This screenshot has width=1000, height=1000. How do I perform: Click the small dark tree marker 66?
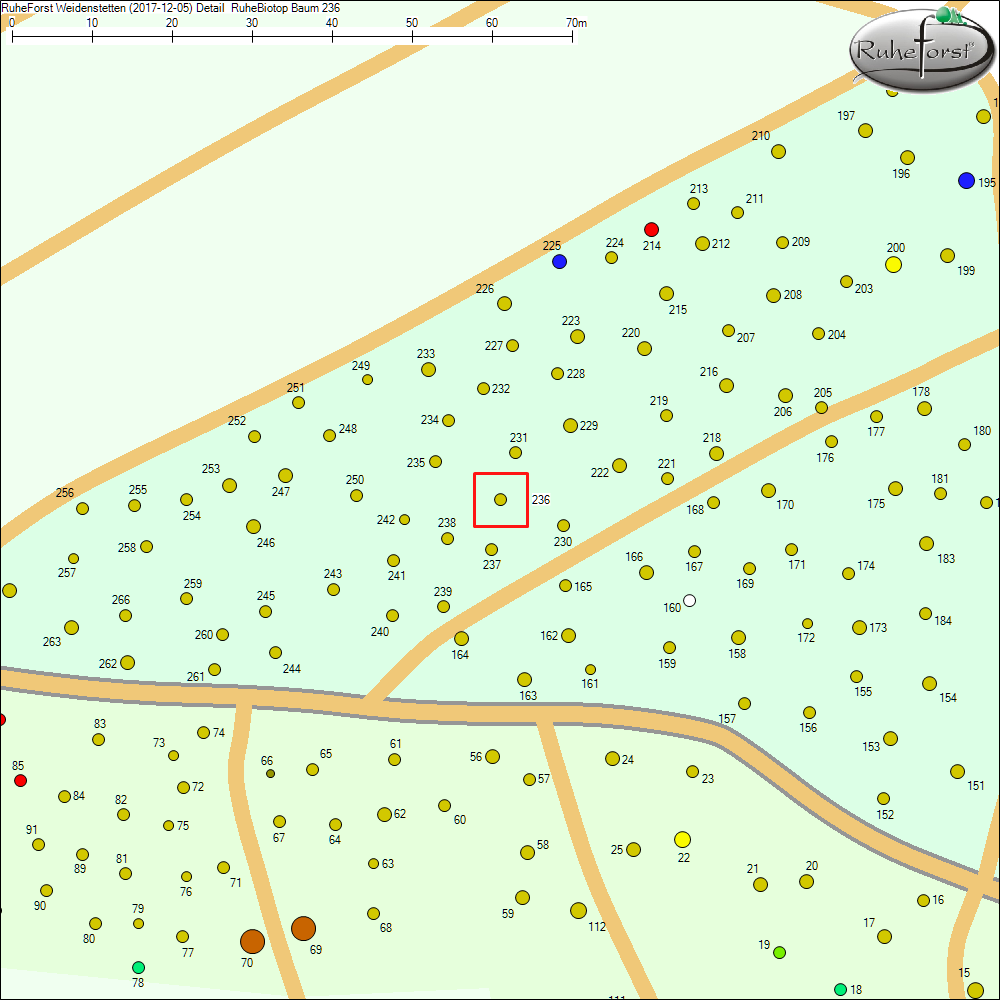tap(270, 773)
